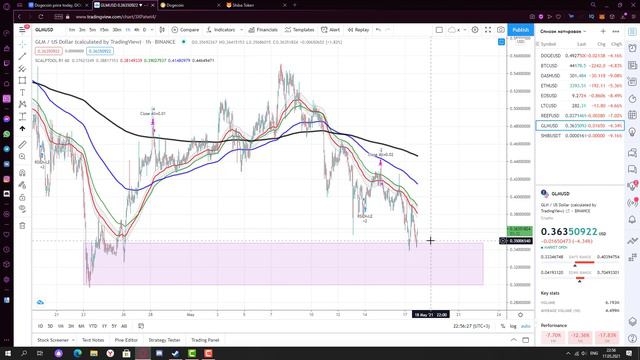
Task: Select the rectangle shapes tool
Action: 22,80
